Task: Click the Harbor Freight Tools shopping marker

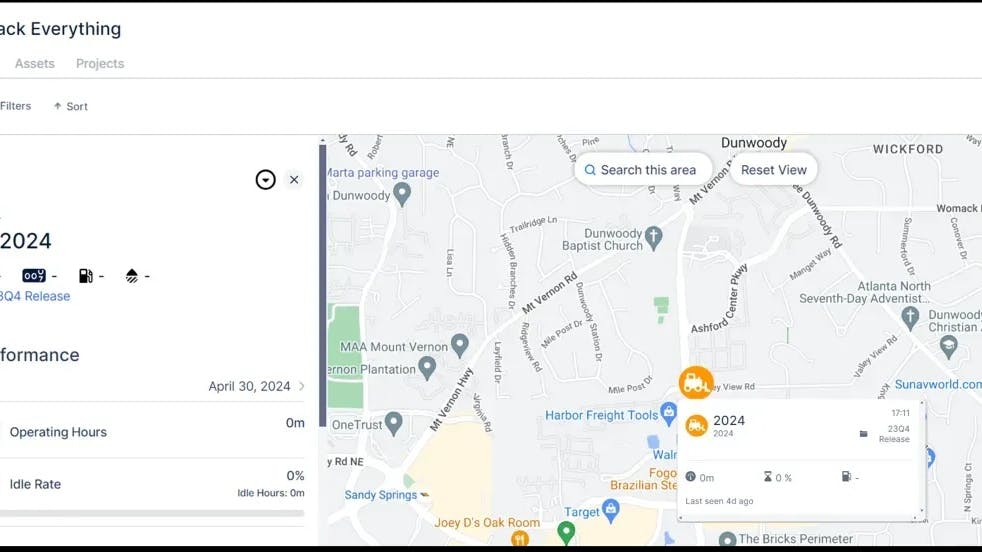Action: pos(668,414)
